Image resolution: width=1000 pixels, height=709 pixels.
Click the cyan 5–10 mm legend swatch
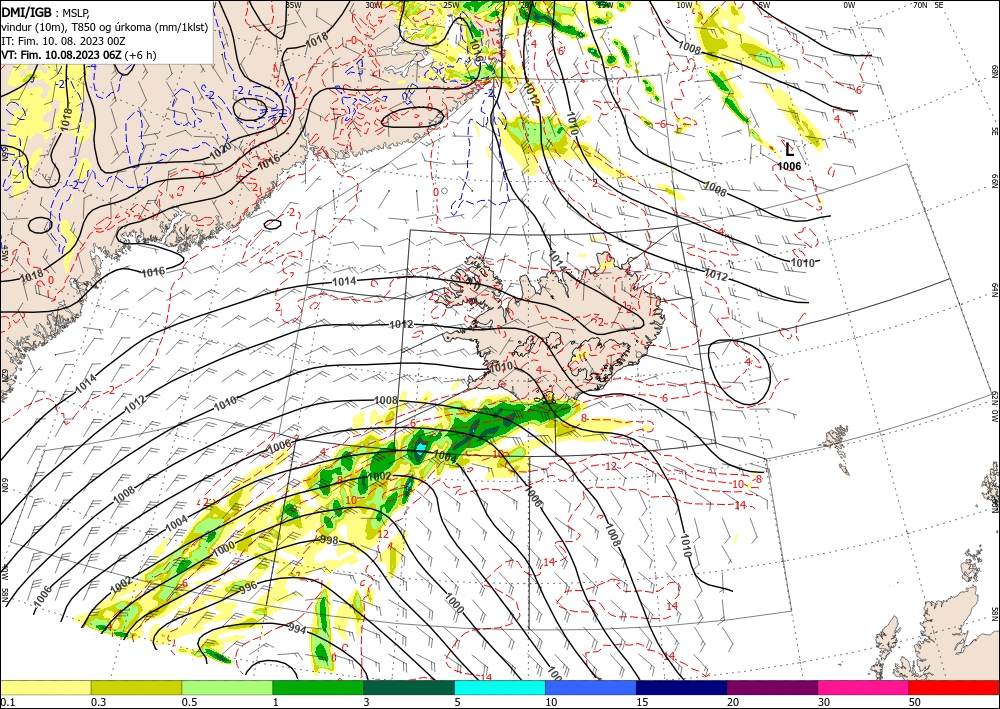click(500, 687)
